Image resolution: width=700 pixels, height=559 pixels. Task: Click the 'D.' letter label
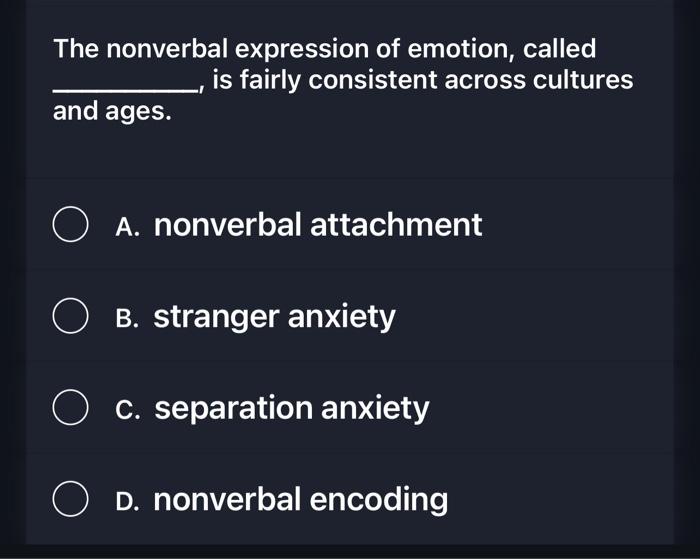coord(127,501)
